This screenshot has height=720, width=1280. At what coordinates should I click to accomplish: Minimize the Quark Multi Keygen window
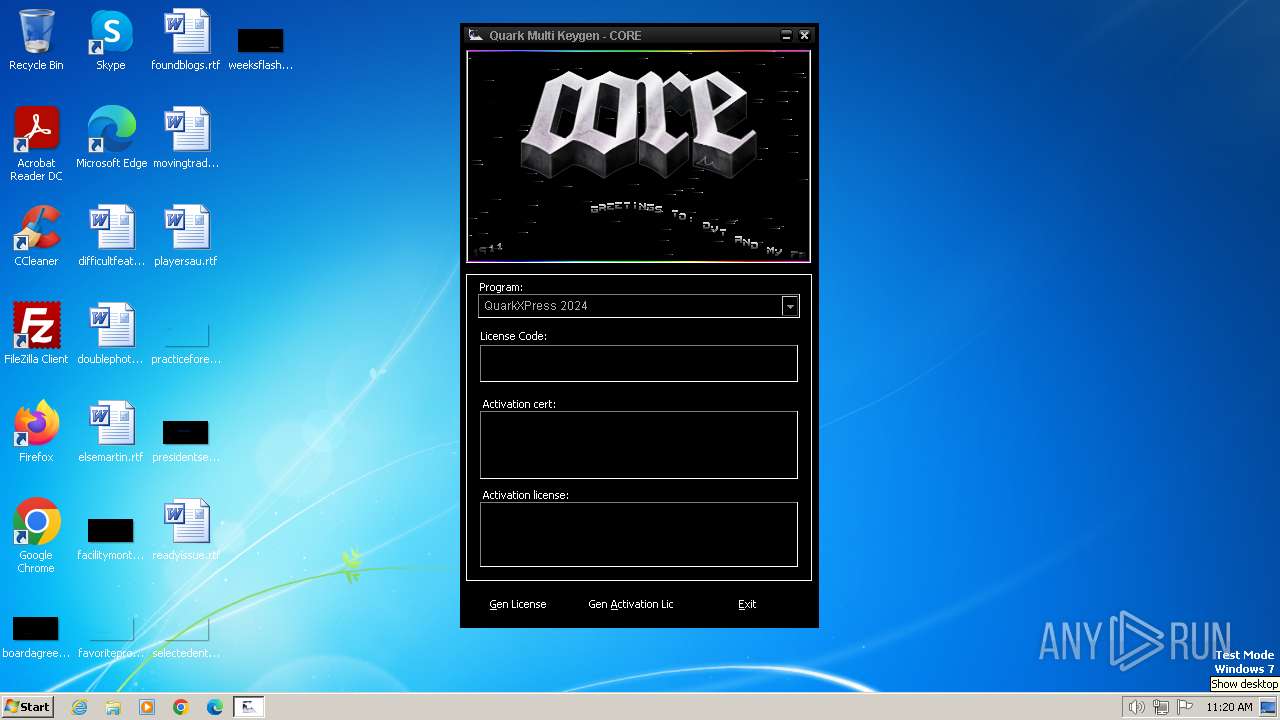pos(786,35)
